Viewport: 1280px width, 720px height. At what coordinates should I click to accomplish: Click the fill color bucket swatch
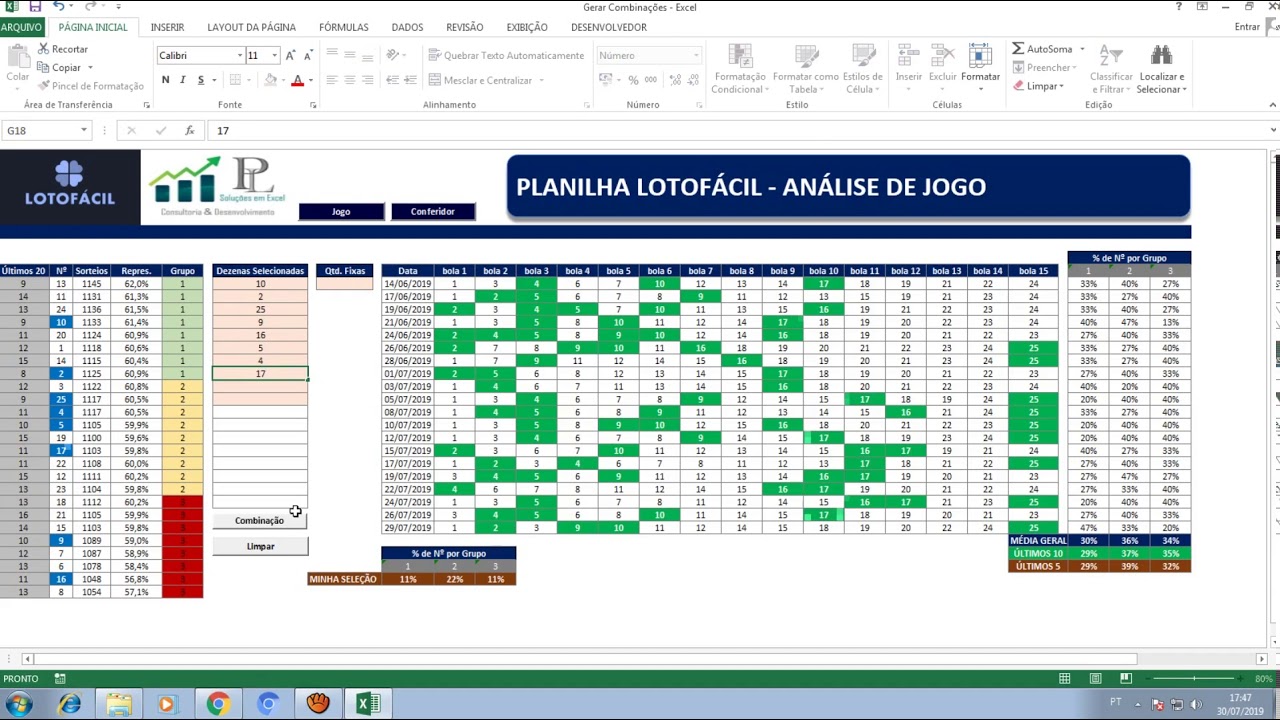tap(270, 80)
